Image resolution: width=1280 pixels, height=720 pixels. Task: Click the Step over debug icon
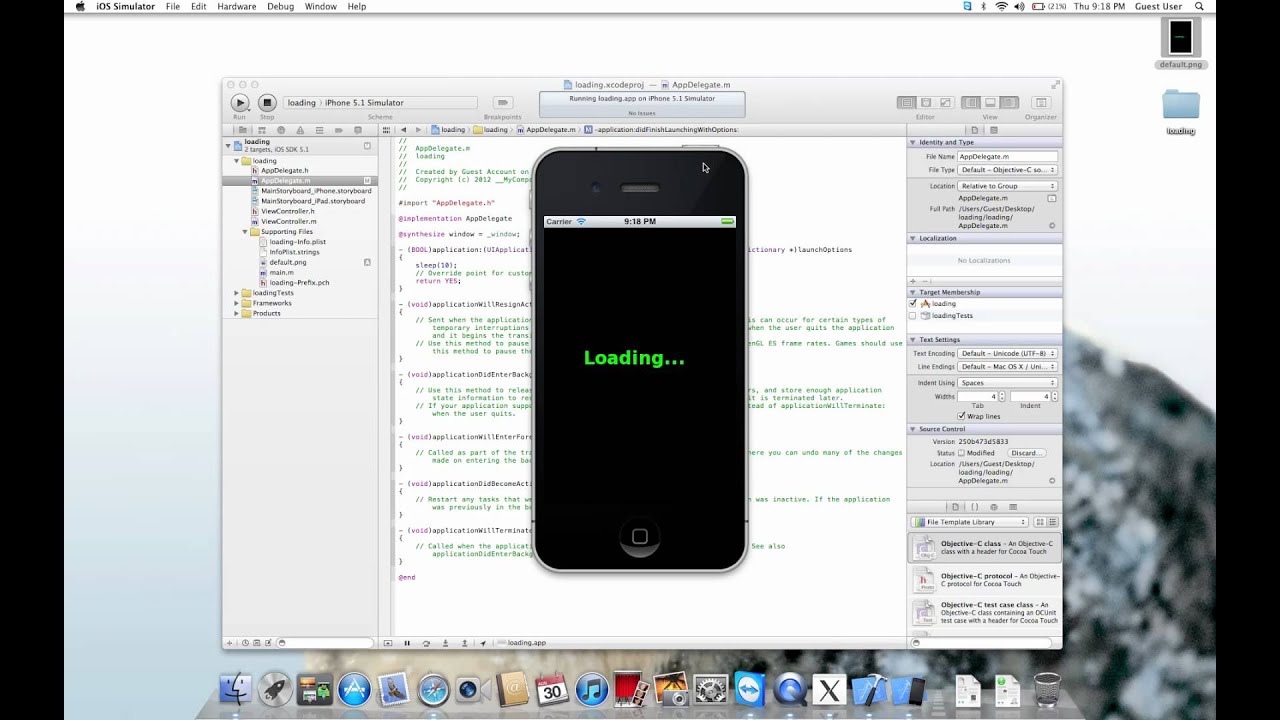coord(426,643)
